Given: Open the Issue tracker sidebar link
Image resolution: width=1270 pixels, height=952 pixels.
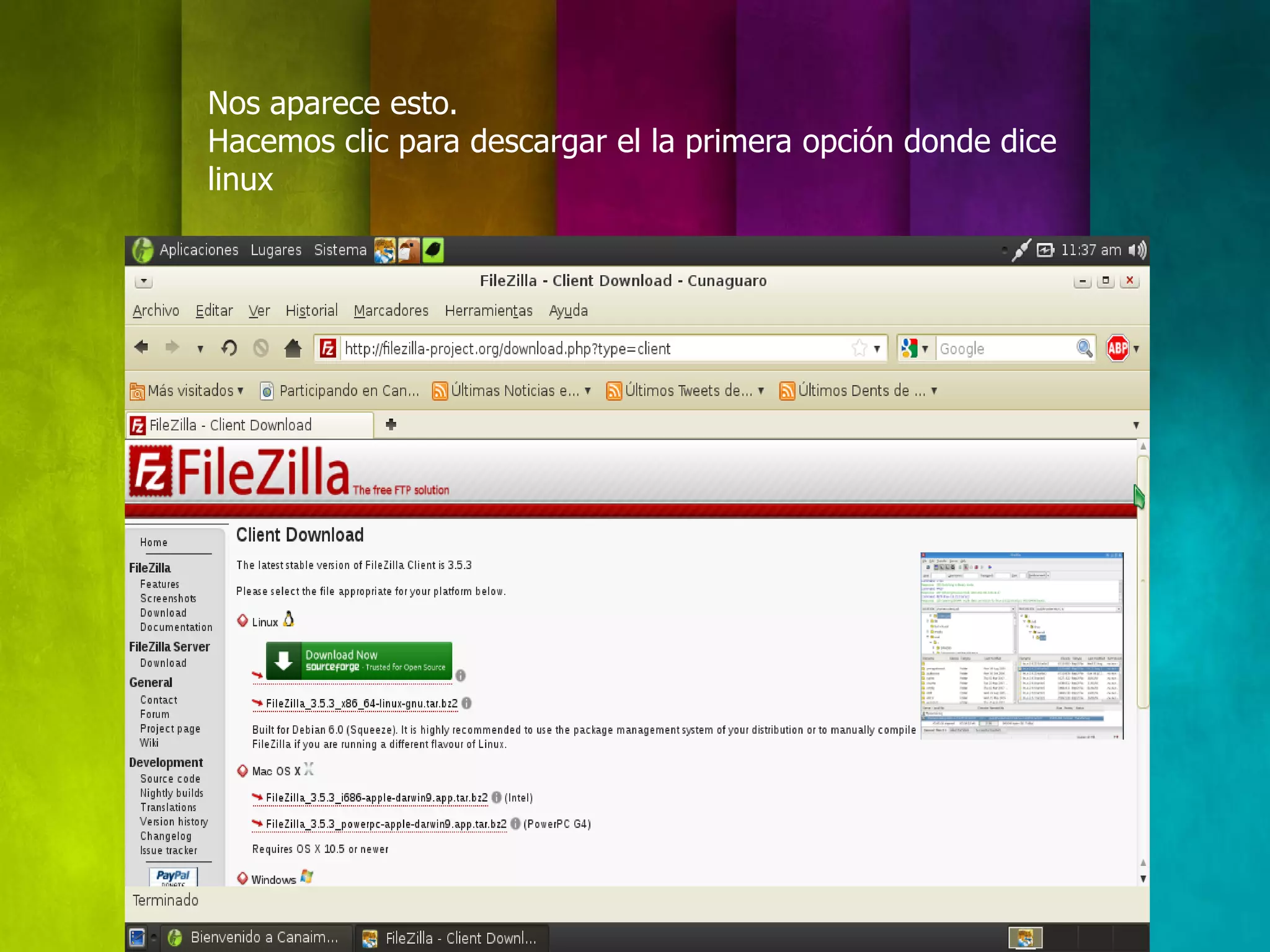Looking at the screenshot, I should click(x=169, y=850).
